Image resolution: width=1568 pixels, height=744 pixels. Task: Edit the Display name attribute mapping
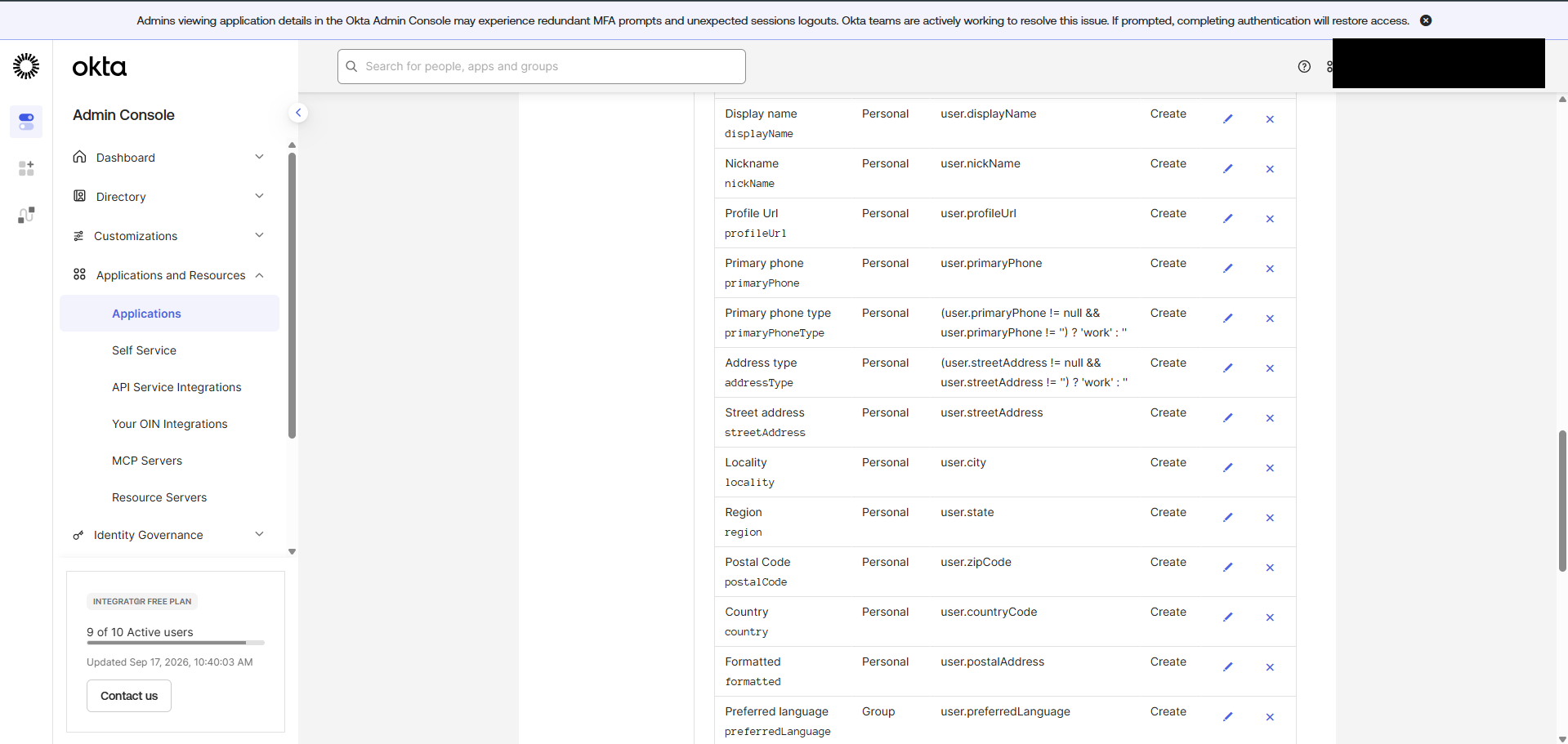pos(1227,119)
